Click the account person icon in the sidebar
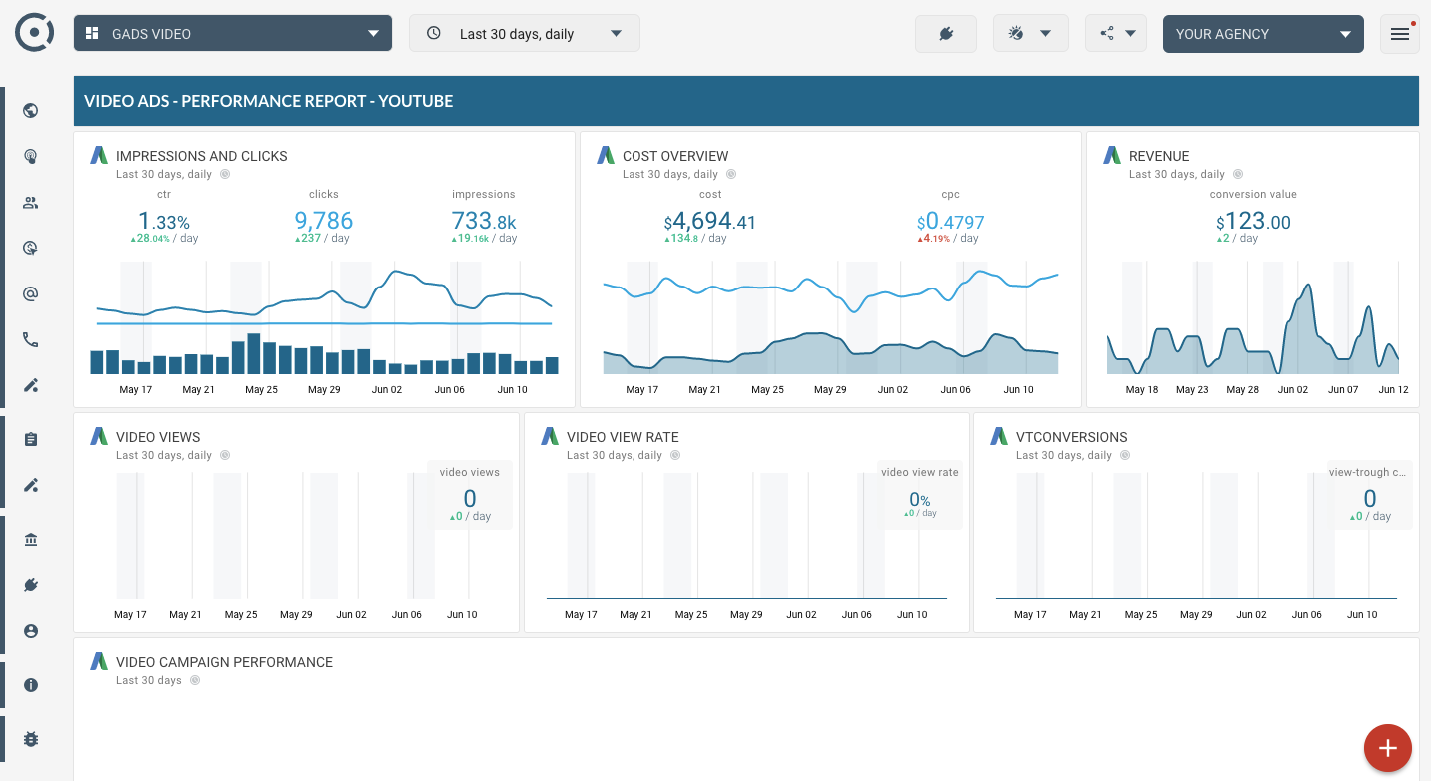 click(30, 631)
